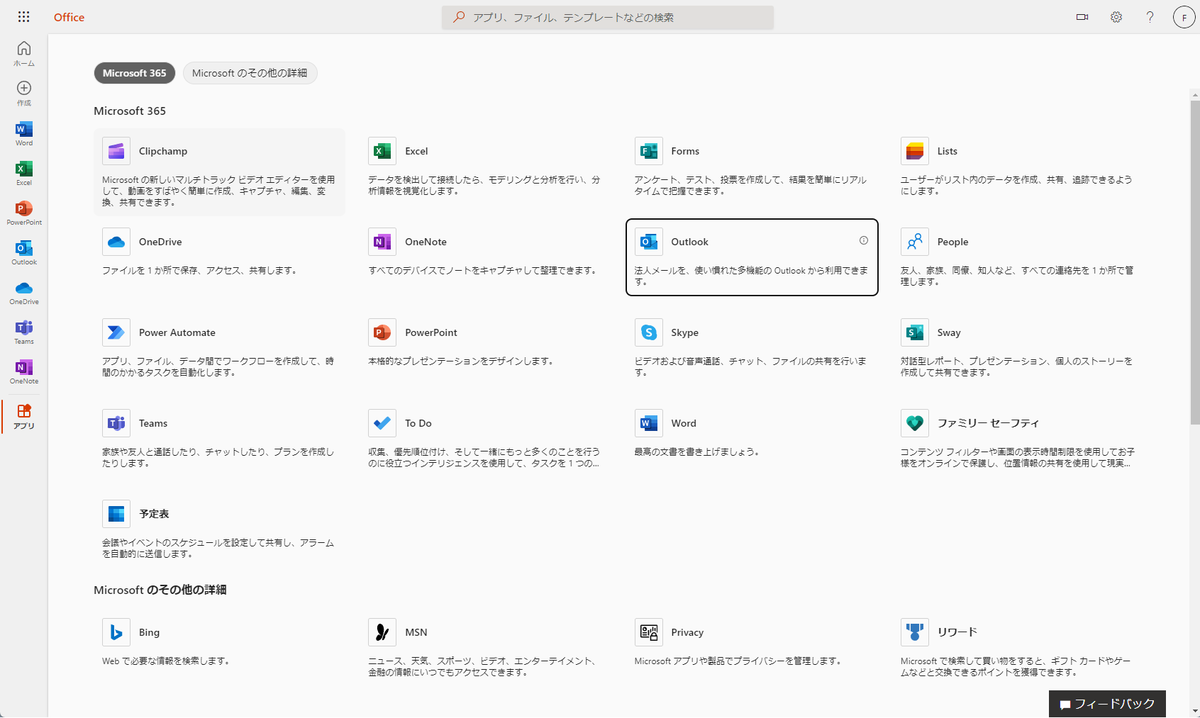Screen dimensions: 1200x718
Task: Click the OneNote icon in grid
Action: (382, 242)
